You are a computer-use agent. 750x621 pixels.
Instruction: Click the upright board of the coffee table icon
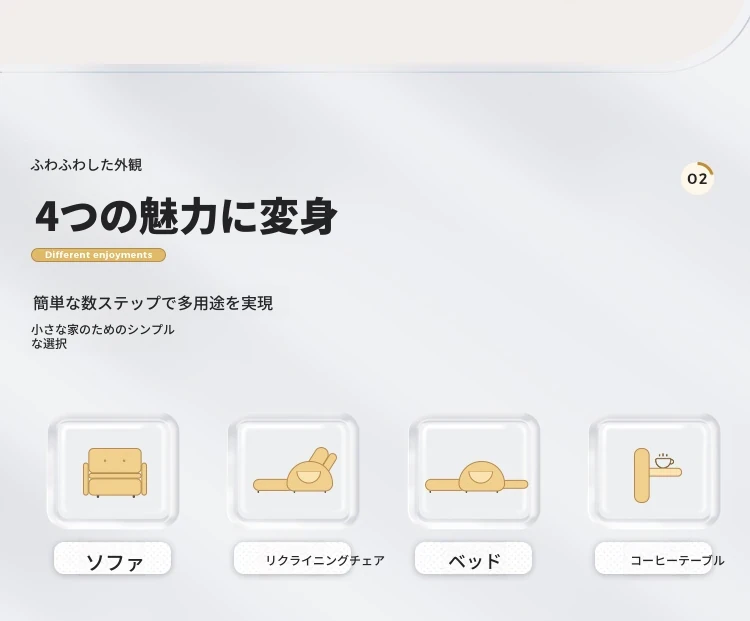[641, 475]
